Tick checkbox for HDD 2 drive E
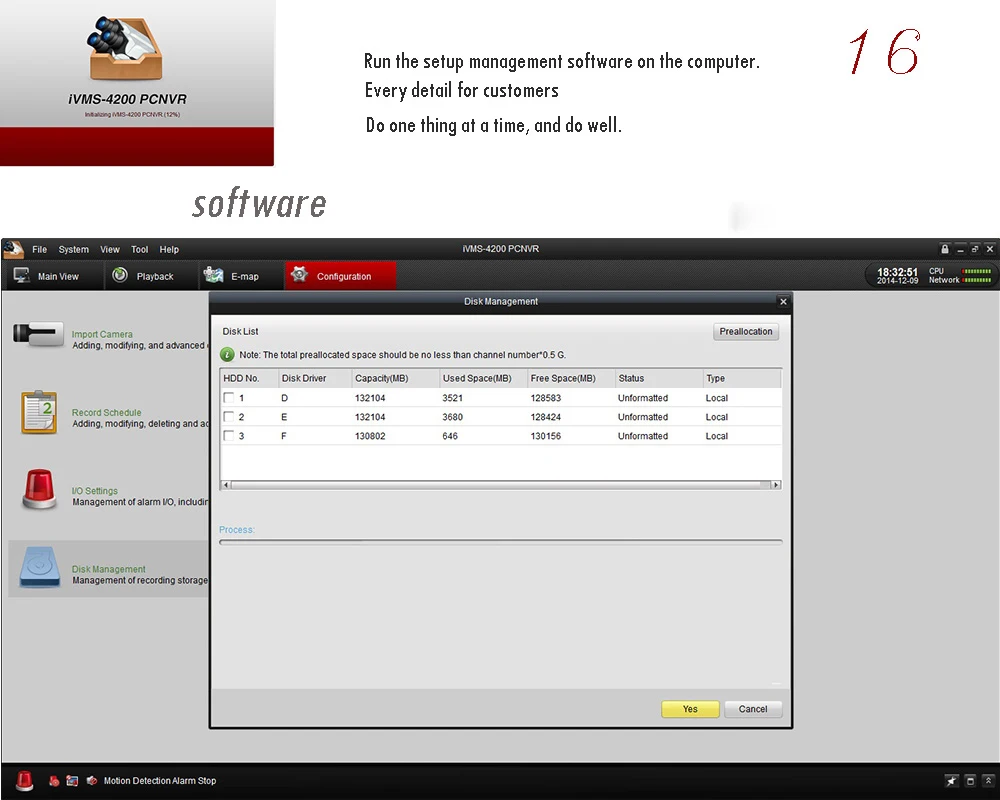Image resolution: width=1000 pixels, height=800 pixels. coord(228,417)
